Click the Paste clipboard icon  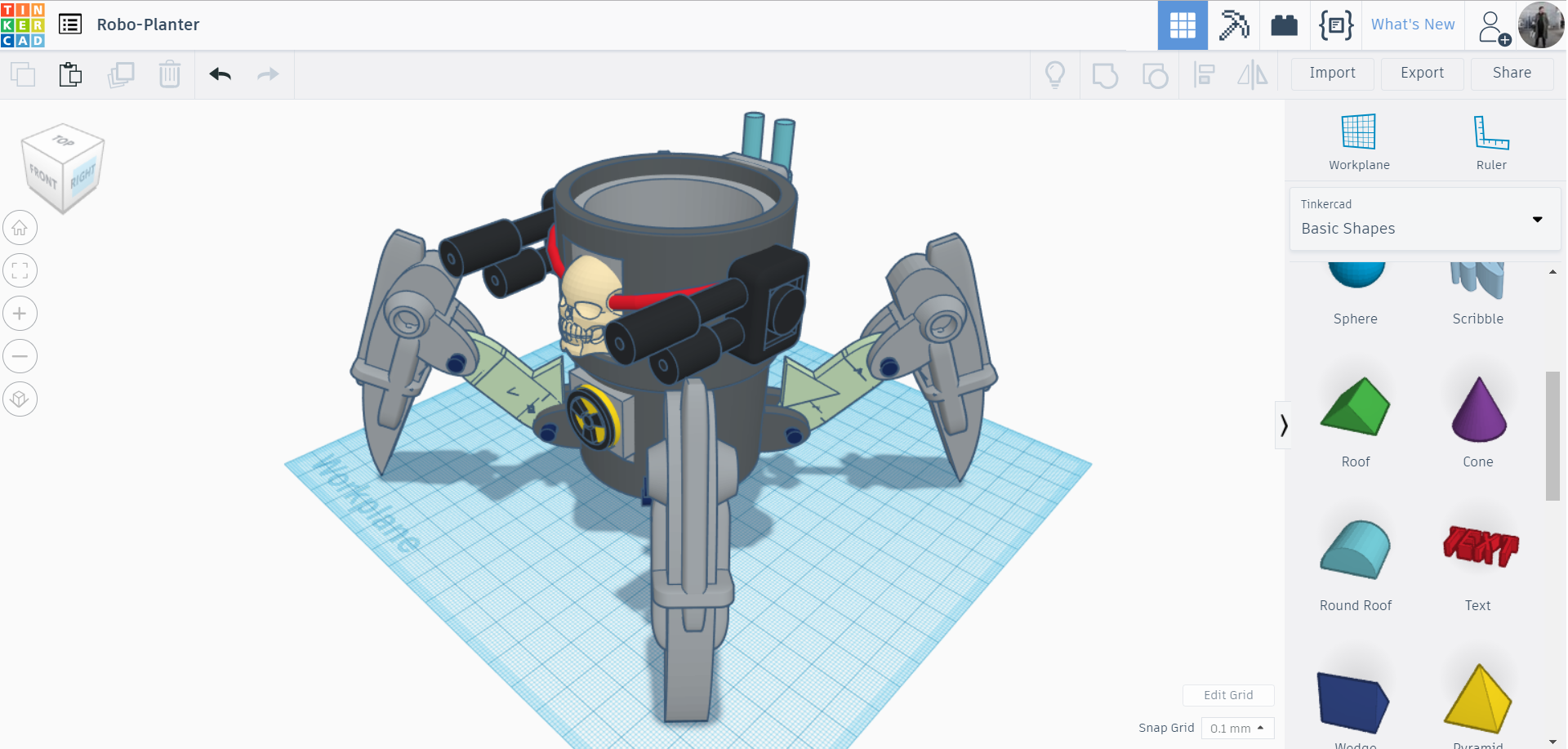coord(71,74)
